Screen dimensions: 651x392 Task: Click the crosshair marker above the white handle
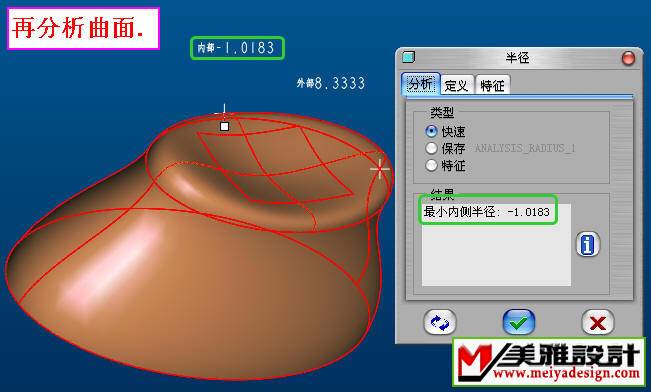pos(224,112)
